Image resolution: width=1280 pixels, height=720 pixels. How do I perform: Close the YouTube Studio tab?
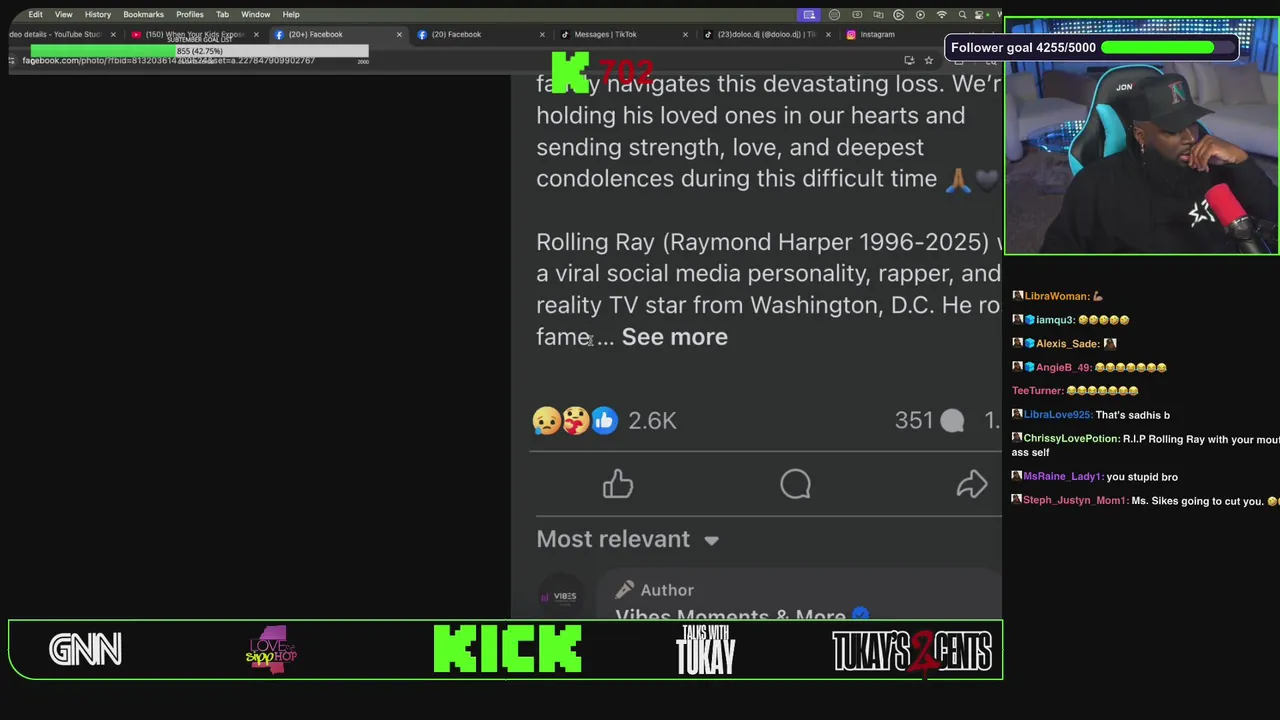tap(113, 34)
